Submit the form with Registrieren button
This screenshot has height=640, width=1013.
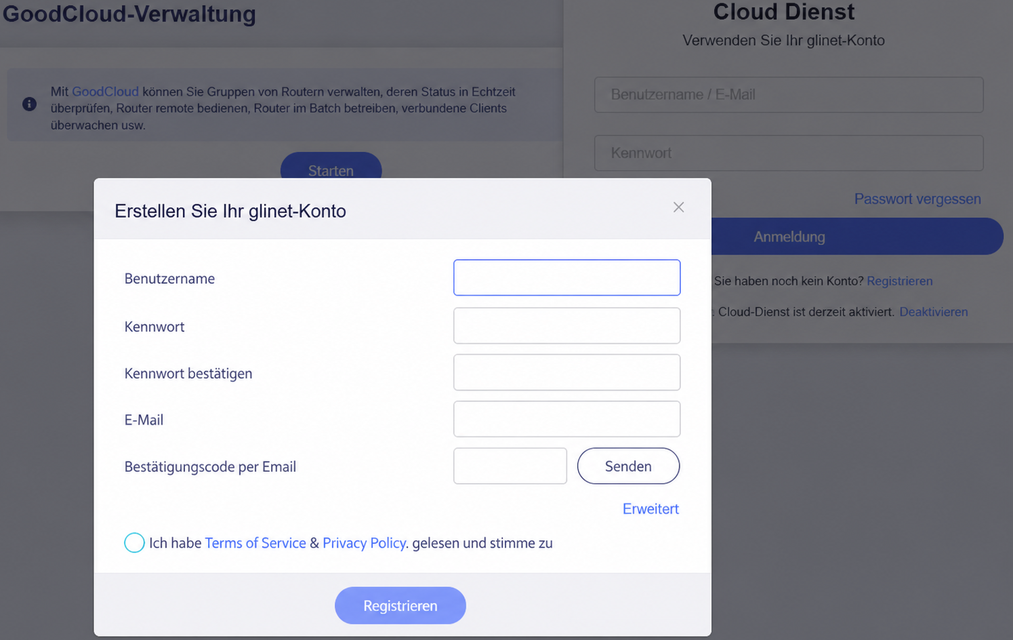400,605
